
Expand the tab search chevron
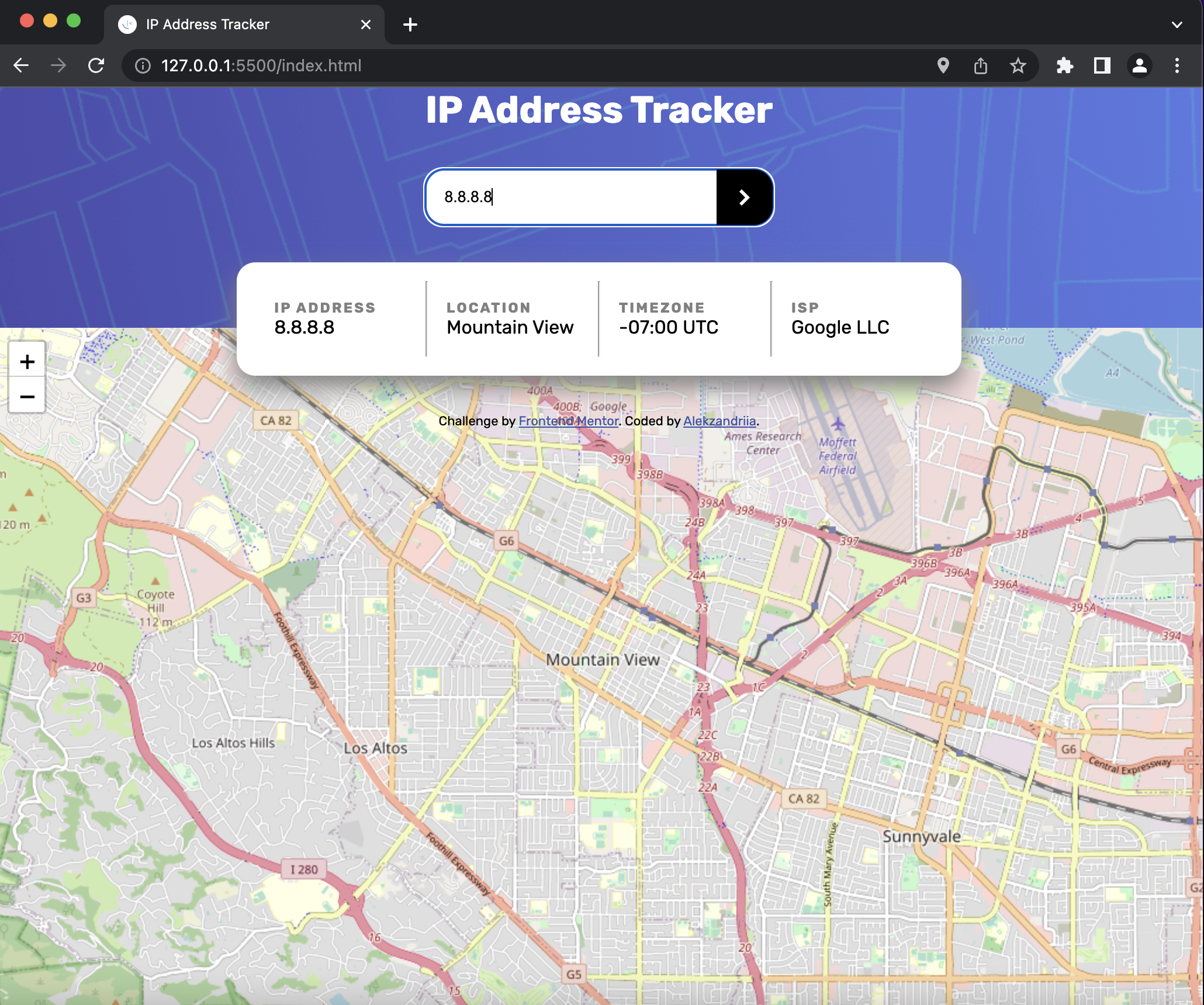1177,25
